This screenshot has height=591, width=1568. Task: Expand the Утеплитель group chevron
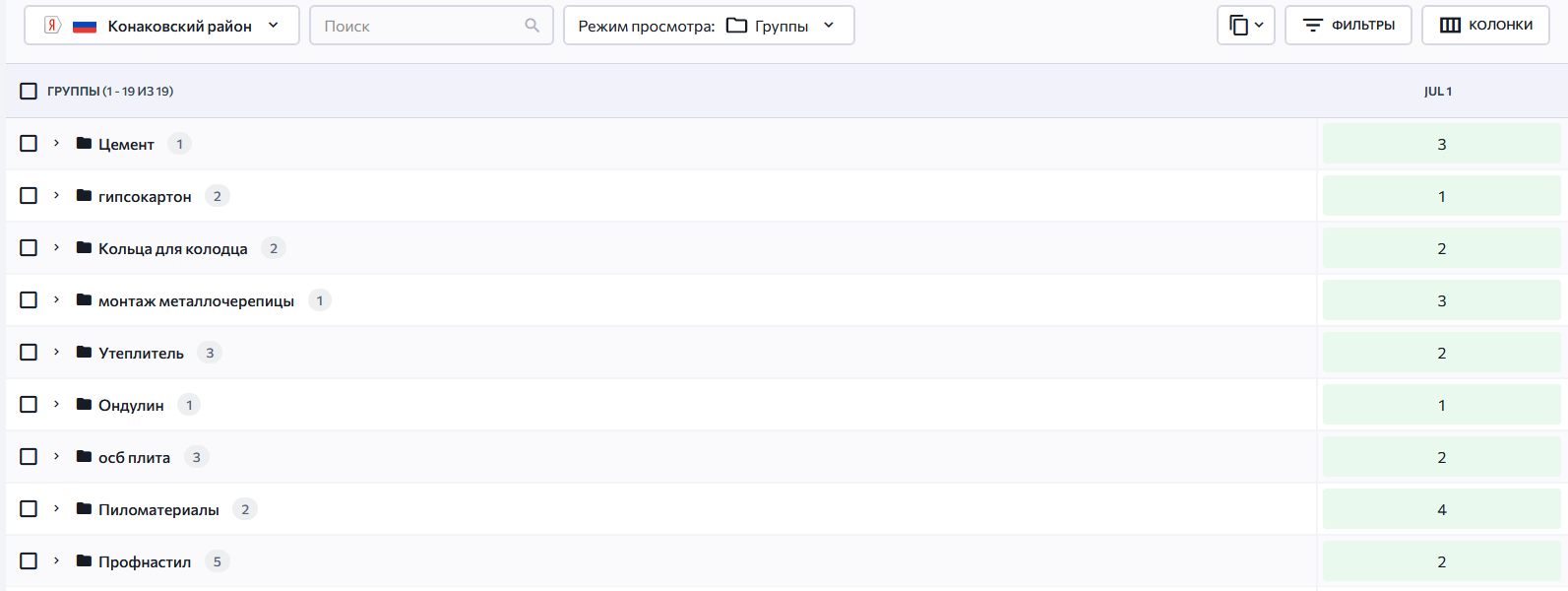coord(56,353)
